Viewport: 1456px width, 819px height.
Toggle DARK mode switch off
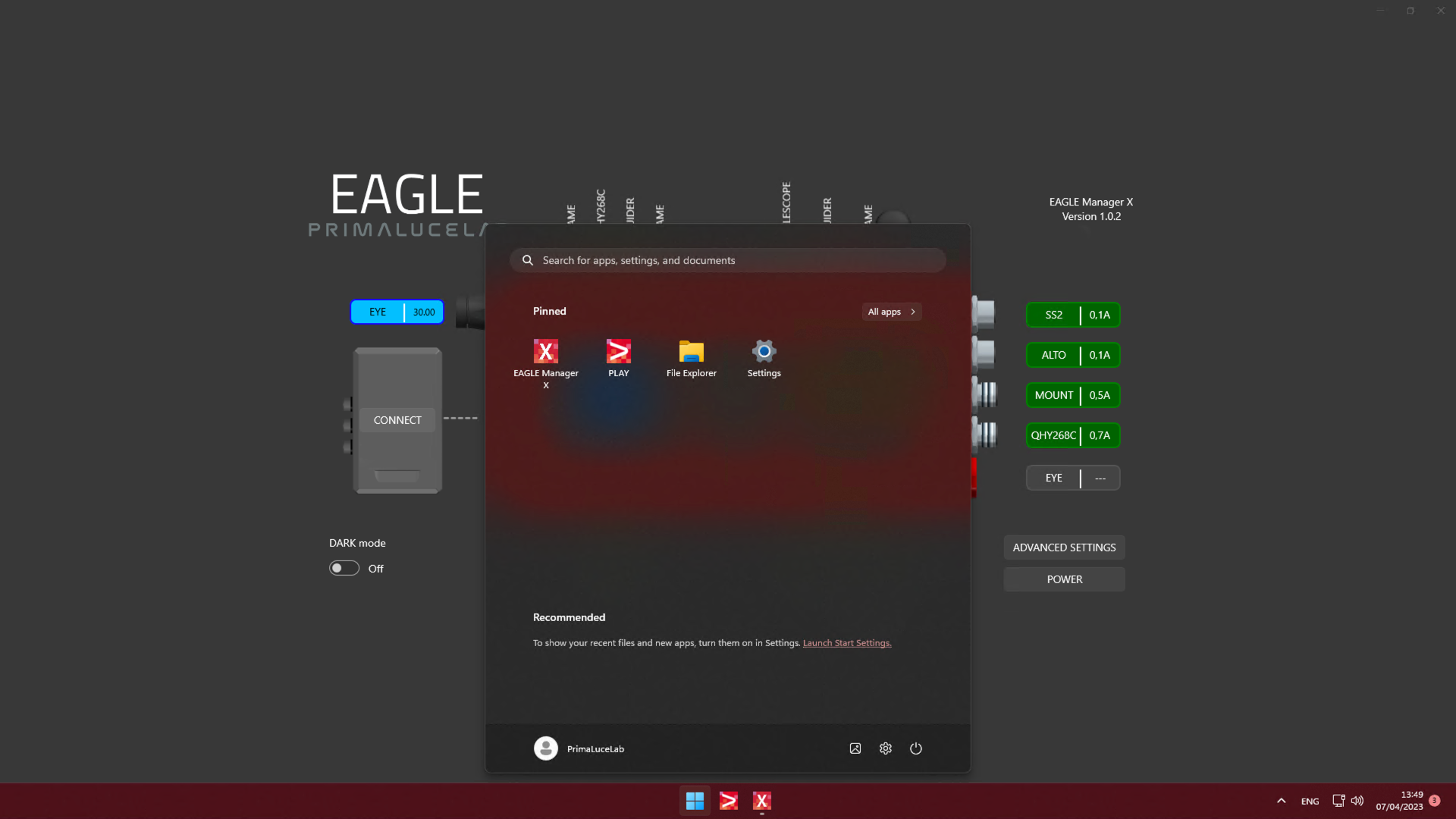coord(344,567)
